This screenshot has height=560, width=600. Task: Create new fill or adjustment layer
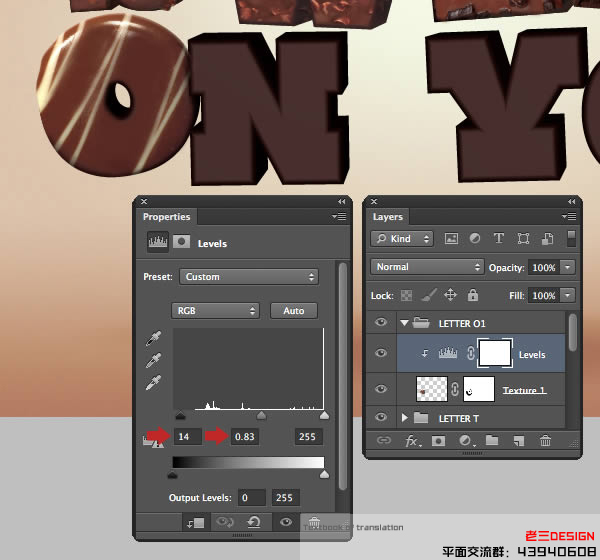[x=465, y=440]
